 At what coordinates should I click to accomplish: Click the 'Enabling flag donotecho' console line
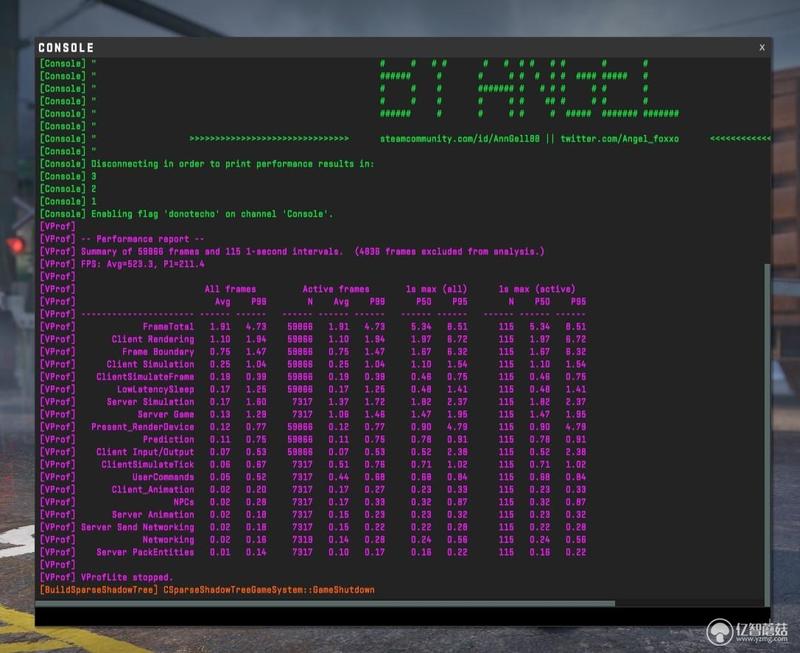pos(186,214)
